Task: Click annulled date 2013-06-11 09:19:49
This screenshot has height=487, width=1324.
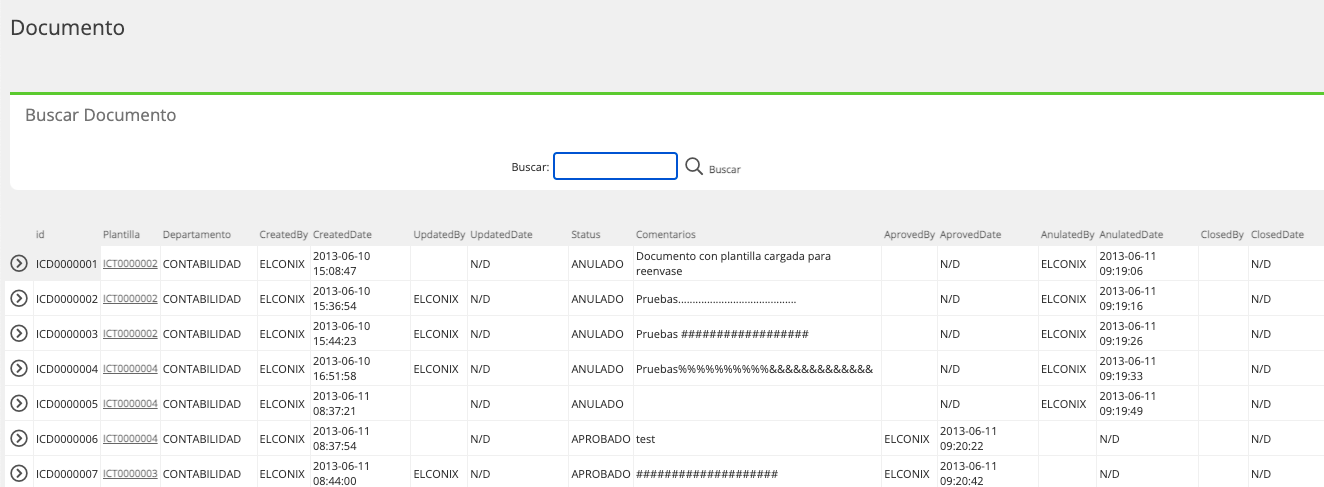Action: (x=1128, y=404)
